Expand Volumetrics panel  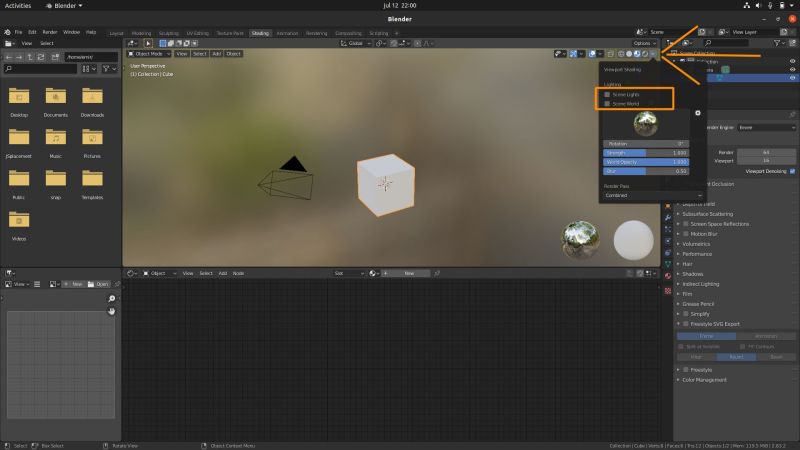point(696,244)
